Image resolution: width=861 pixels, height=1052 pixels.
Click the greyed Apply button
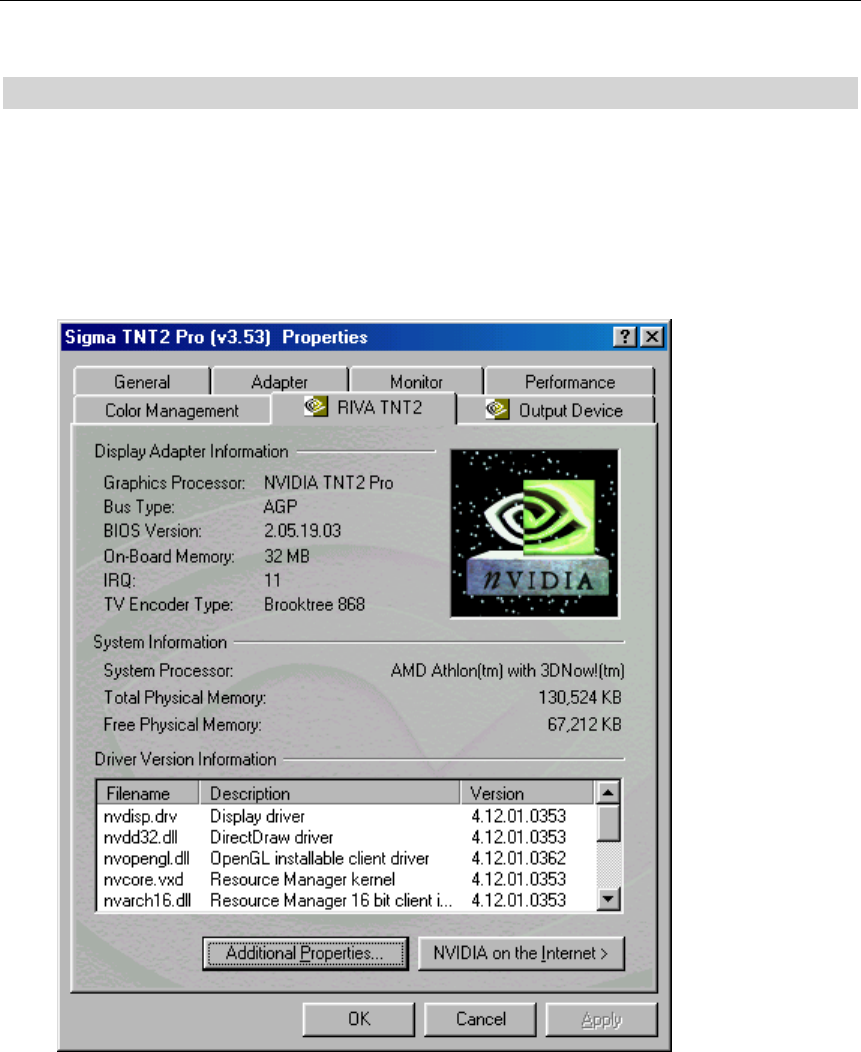[602, 1019]
